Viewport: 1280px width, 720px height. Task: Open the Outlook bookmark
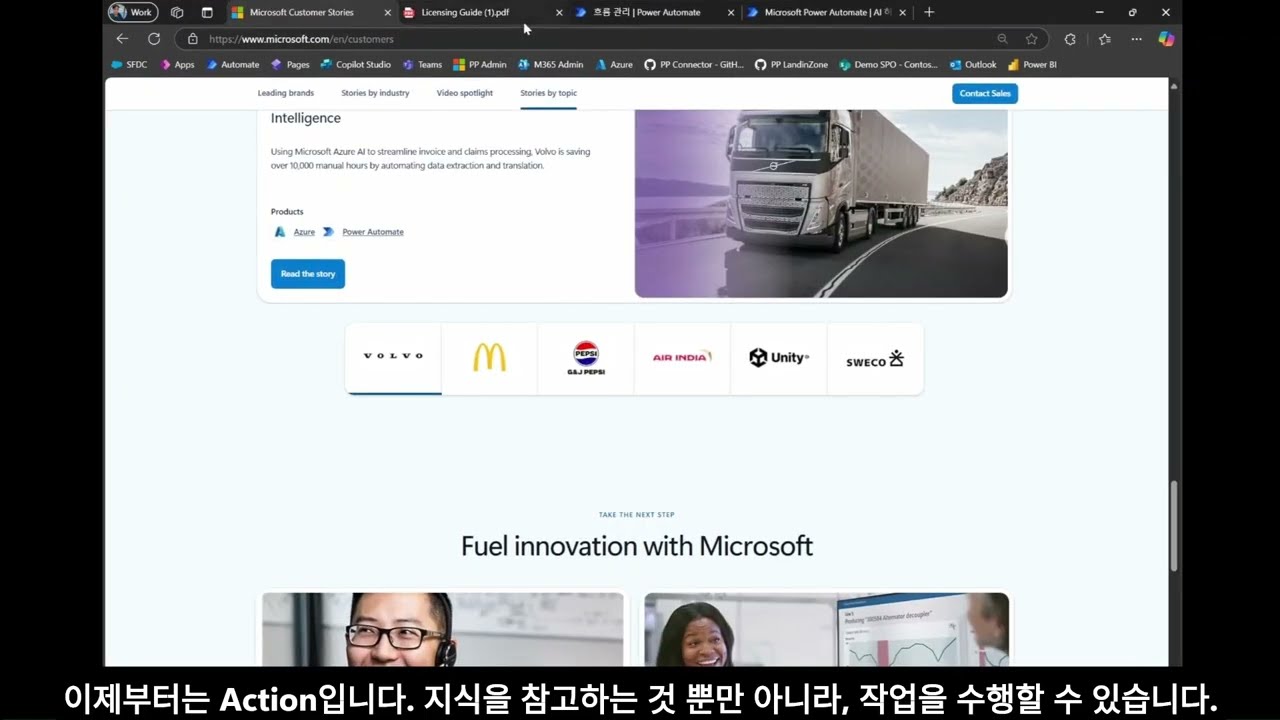pos(973,65)
